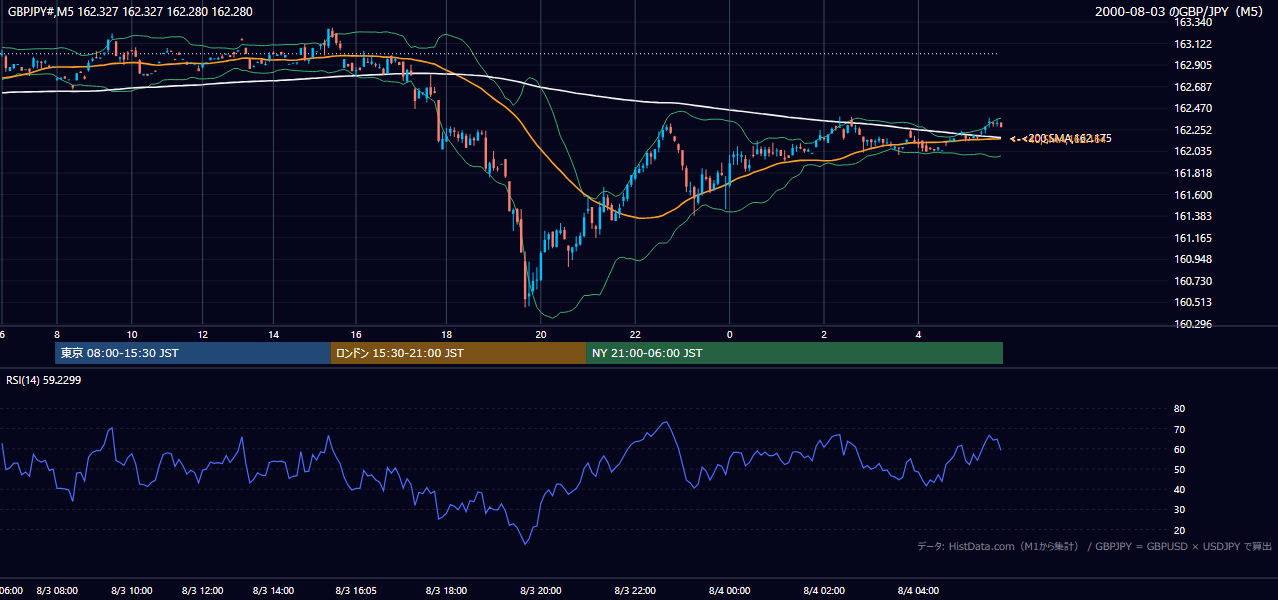Click the 8/3 22:00 bottom time label

pos(634,590)
